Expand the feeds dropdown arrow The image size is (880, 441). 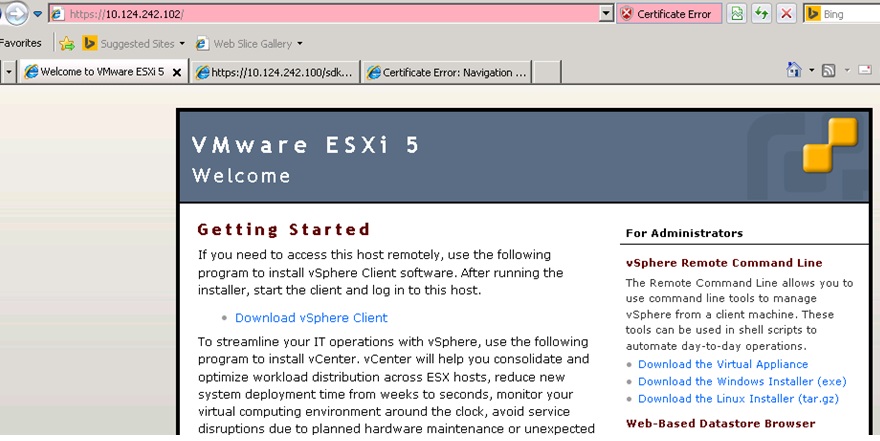(847, 70)
